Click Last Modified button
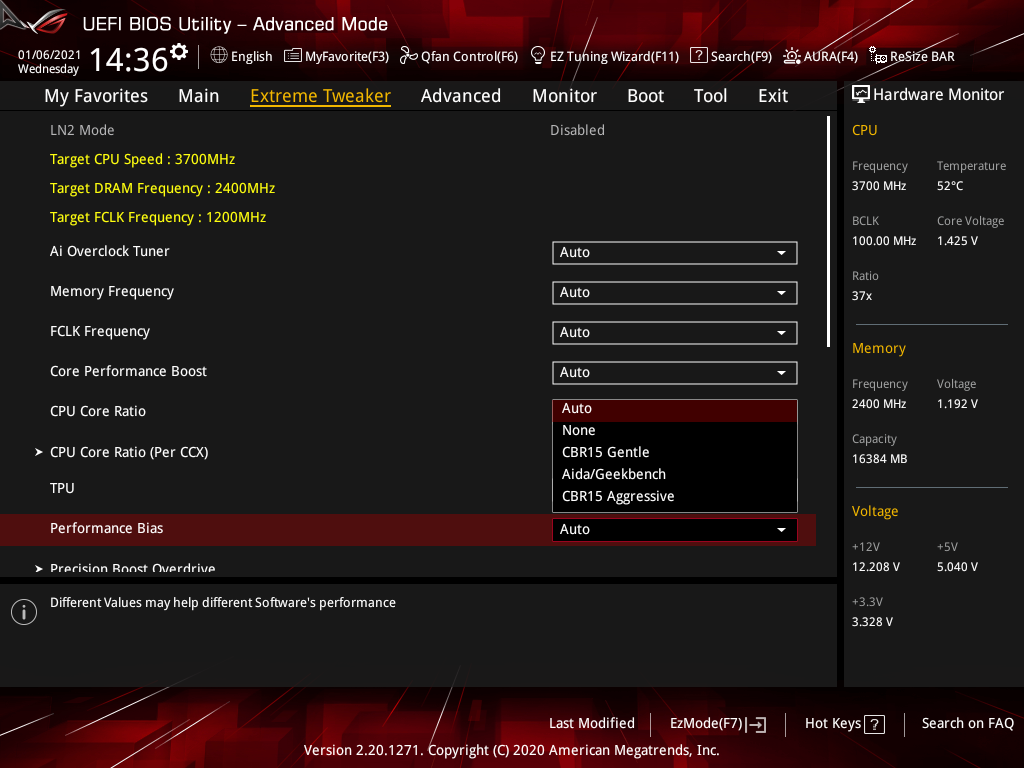 click(592, 724)
